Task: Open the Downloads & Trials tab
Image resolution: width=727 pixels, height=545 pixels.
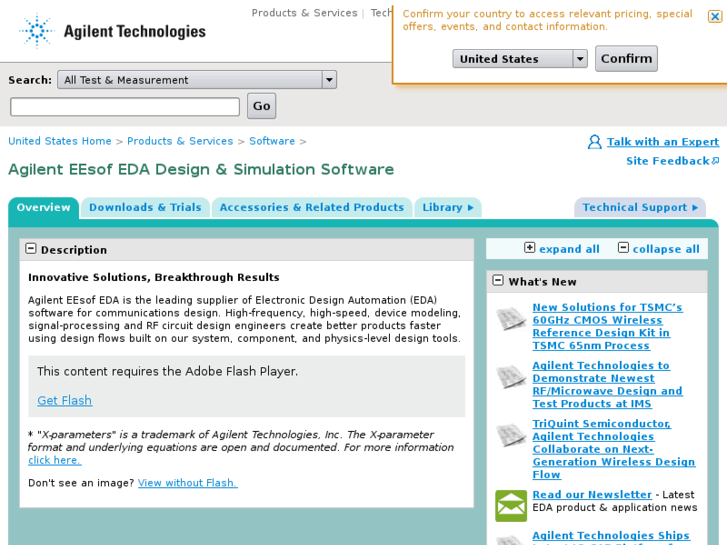Action: (x=145, y=207)
